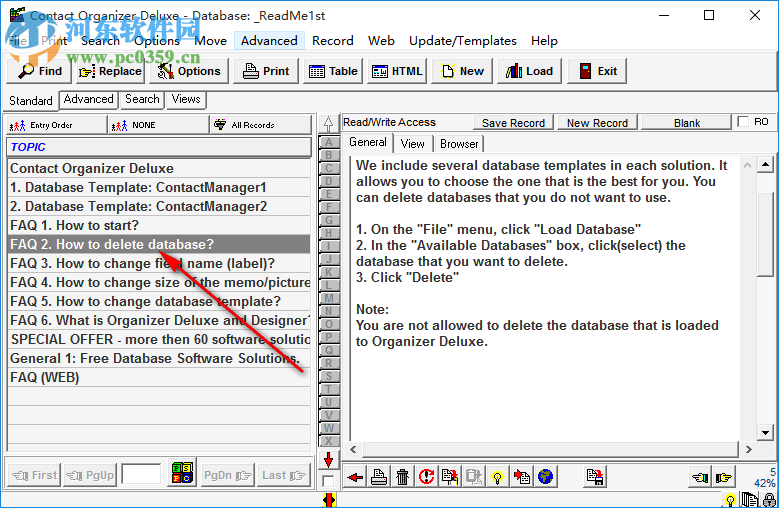Click the memo vertical scrollbar down arrow
Image resolution: width=779 pixels, height=508 pixels.
(x=766, y=433)
